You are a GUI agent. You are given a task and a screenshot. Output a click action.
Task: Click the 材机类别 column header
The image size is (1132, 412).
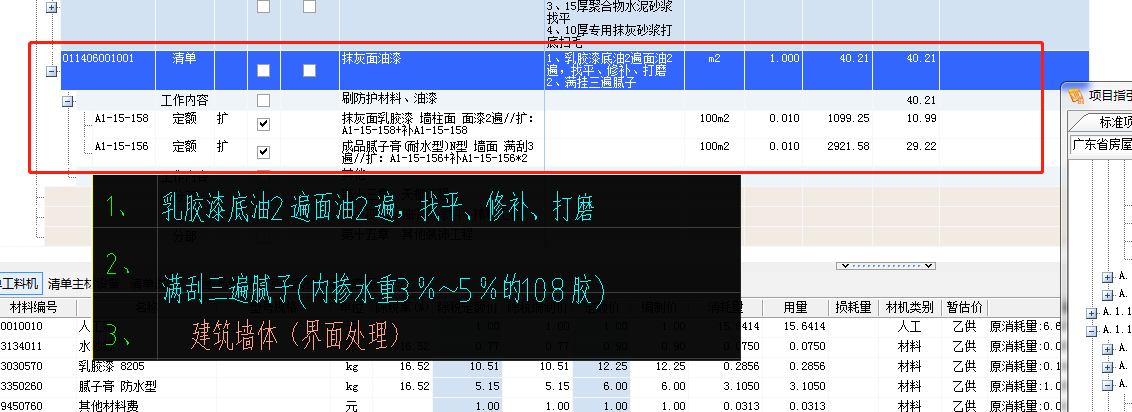click(911, 307)
